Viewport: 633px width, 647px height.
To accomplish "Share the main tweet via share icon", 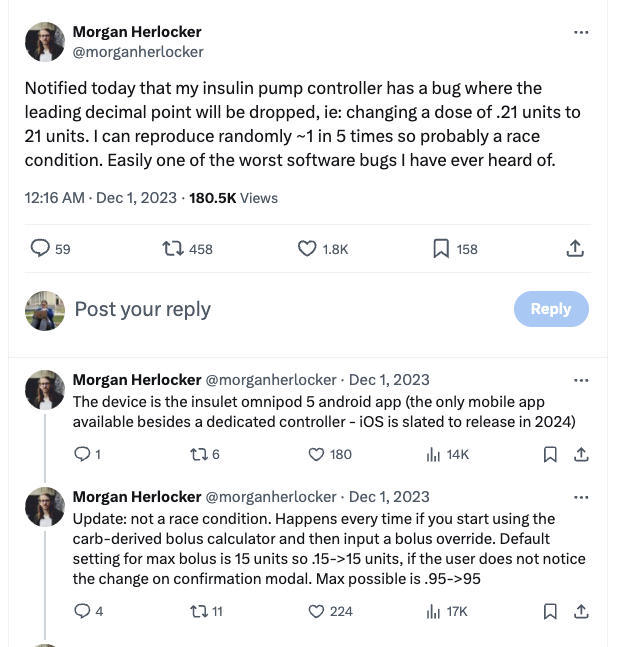I will (575, 249).
